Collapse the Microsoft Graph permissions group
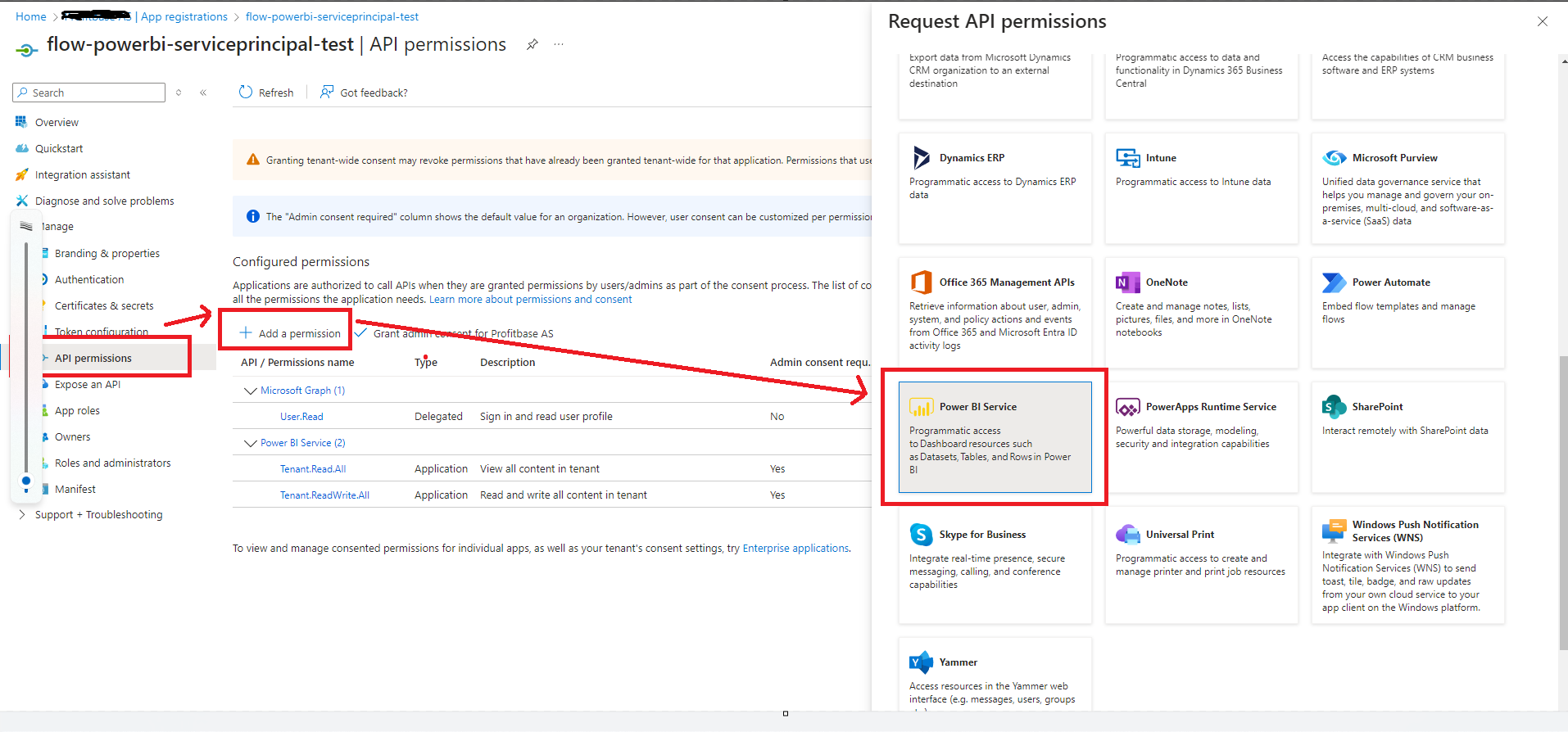Screen dimensions: 1568x732 tap(251, 391)
